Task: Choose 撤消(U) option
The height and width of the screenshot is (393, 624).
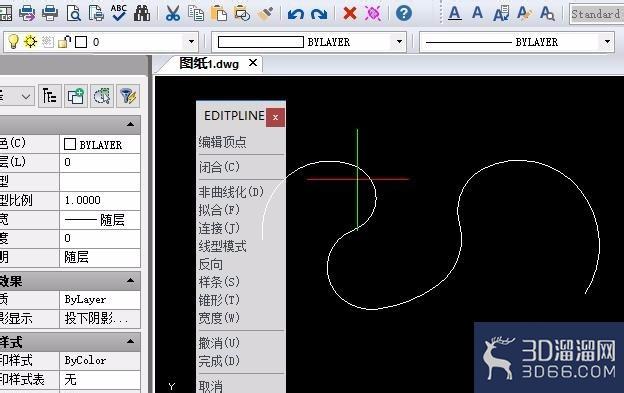Action: coord(219,343)
